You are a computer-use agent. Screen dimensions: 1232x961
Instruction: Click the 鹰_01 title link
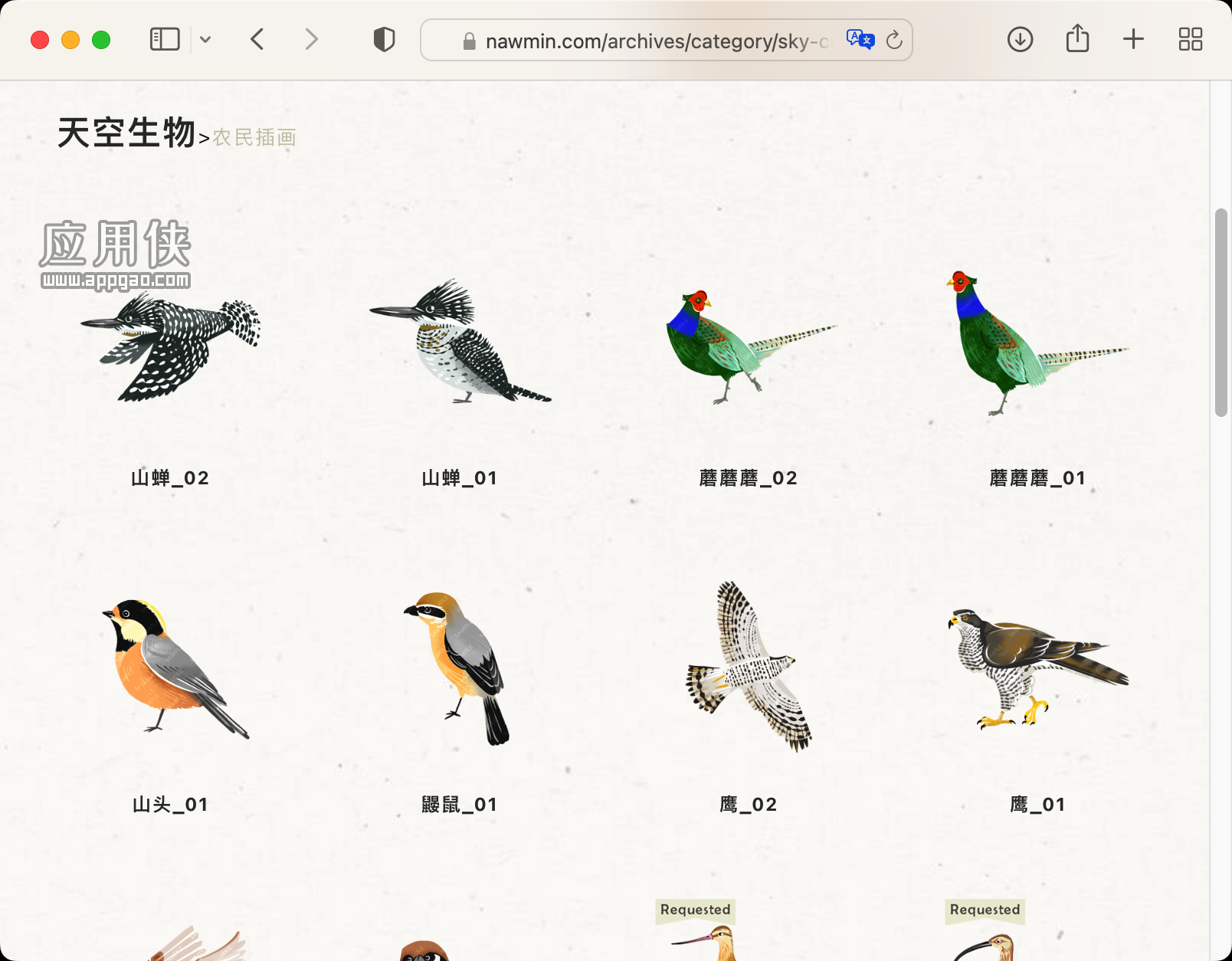pos(1037,805)
